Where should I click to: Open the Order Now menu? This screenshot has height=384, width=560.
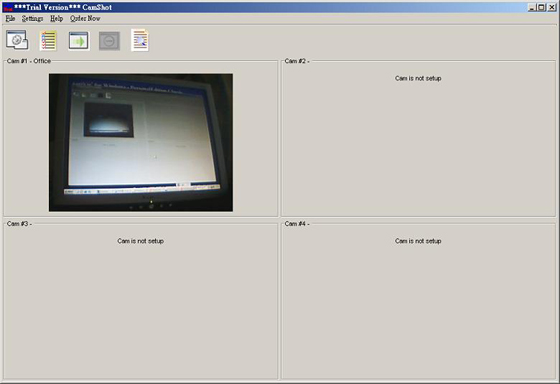click(x=85, y=19)
